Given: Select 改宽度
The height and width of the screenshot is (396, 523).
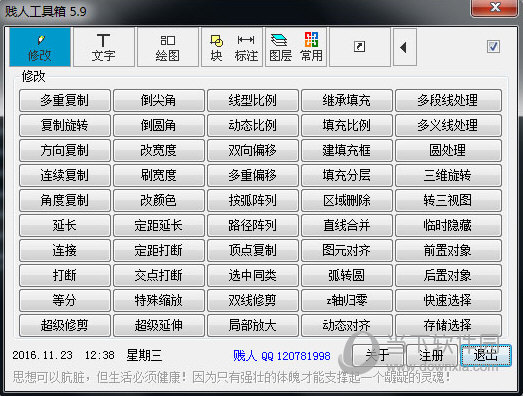Looking at the screenshot, I should 159,150.
